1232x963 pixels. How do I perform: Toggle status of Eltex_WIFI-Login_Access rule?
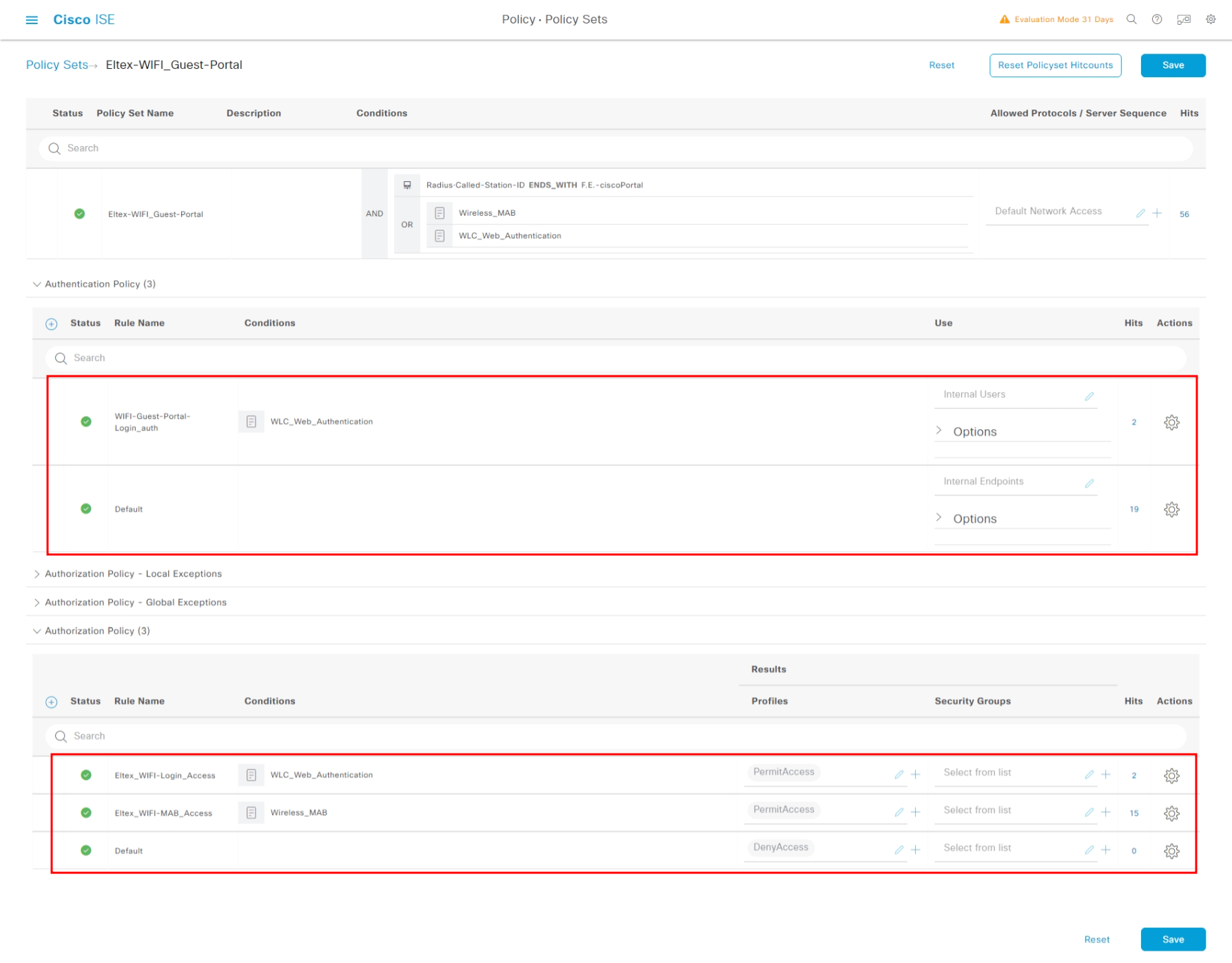86,775
